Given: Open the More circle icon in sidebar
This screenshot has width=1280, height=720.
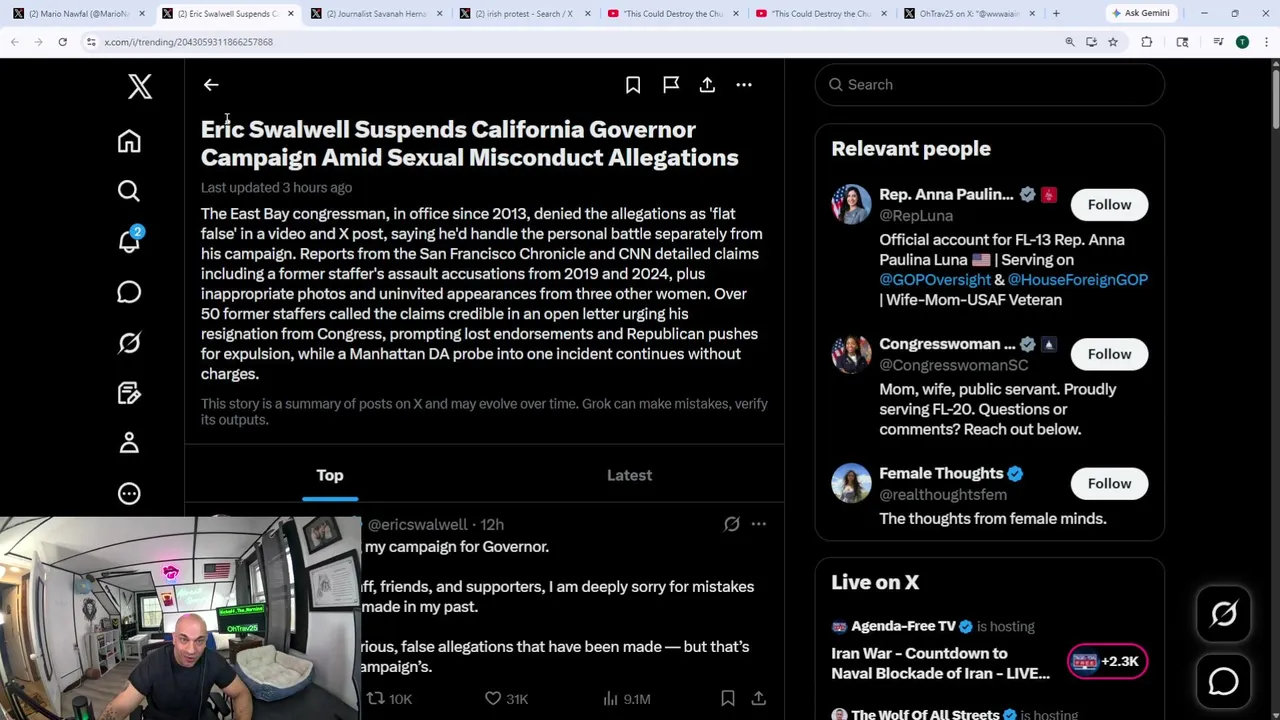Looking at the screenshot, I should [x=129, y=493].
